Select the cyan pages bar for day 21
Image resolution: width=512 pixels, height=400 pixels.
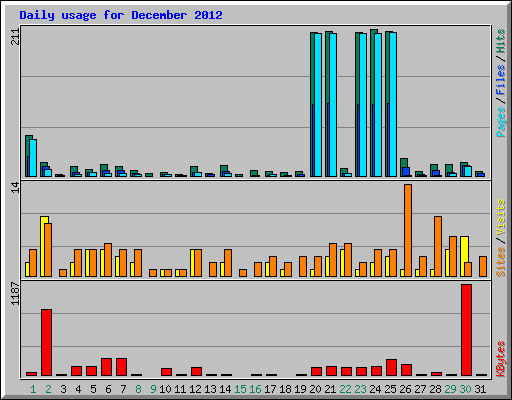pyautogui.click(x=333, y=105)
